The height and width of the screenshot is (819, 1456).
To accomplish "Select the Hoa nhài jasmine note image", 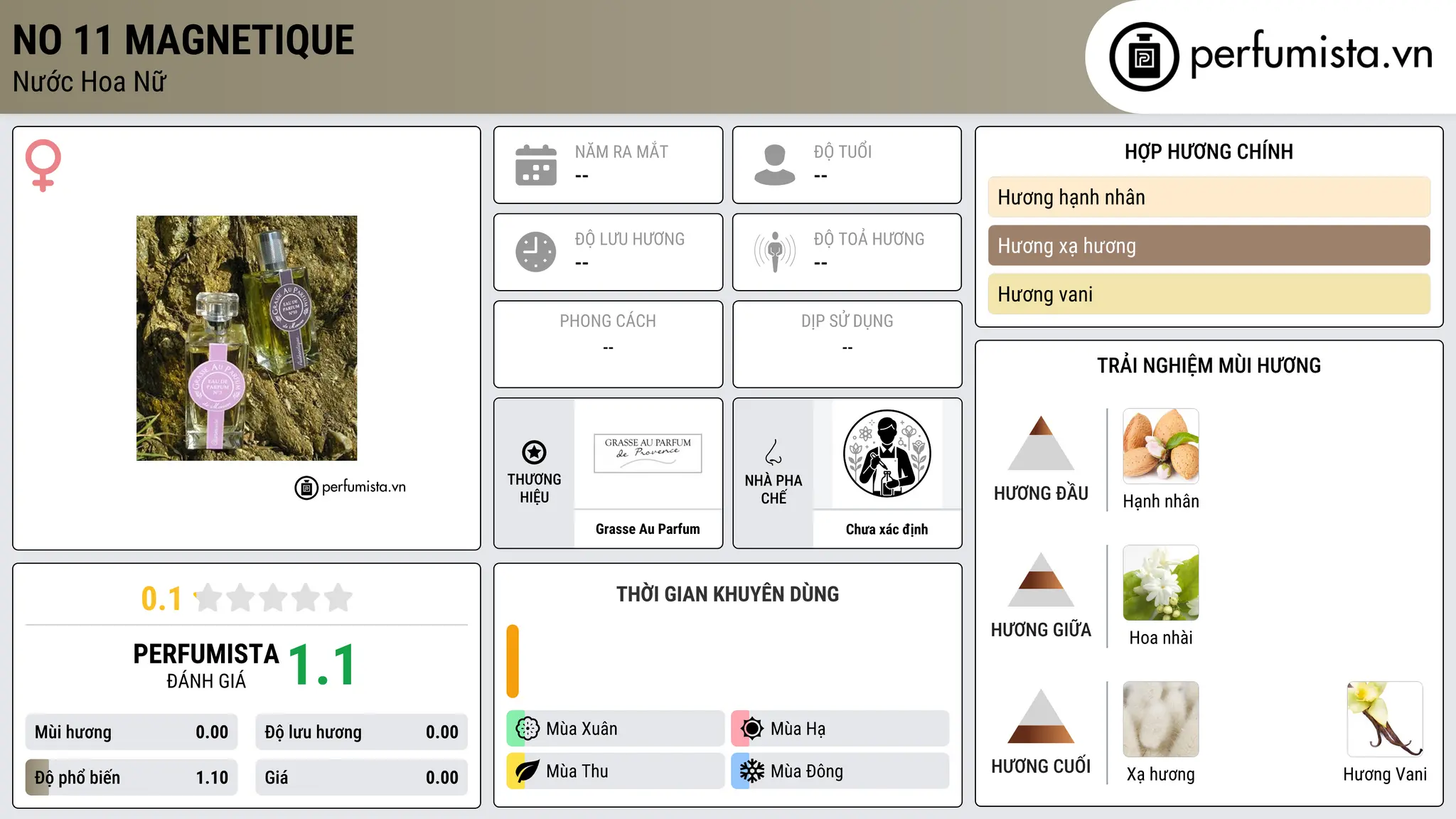I will (x=1161, y=583).
